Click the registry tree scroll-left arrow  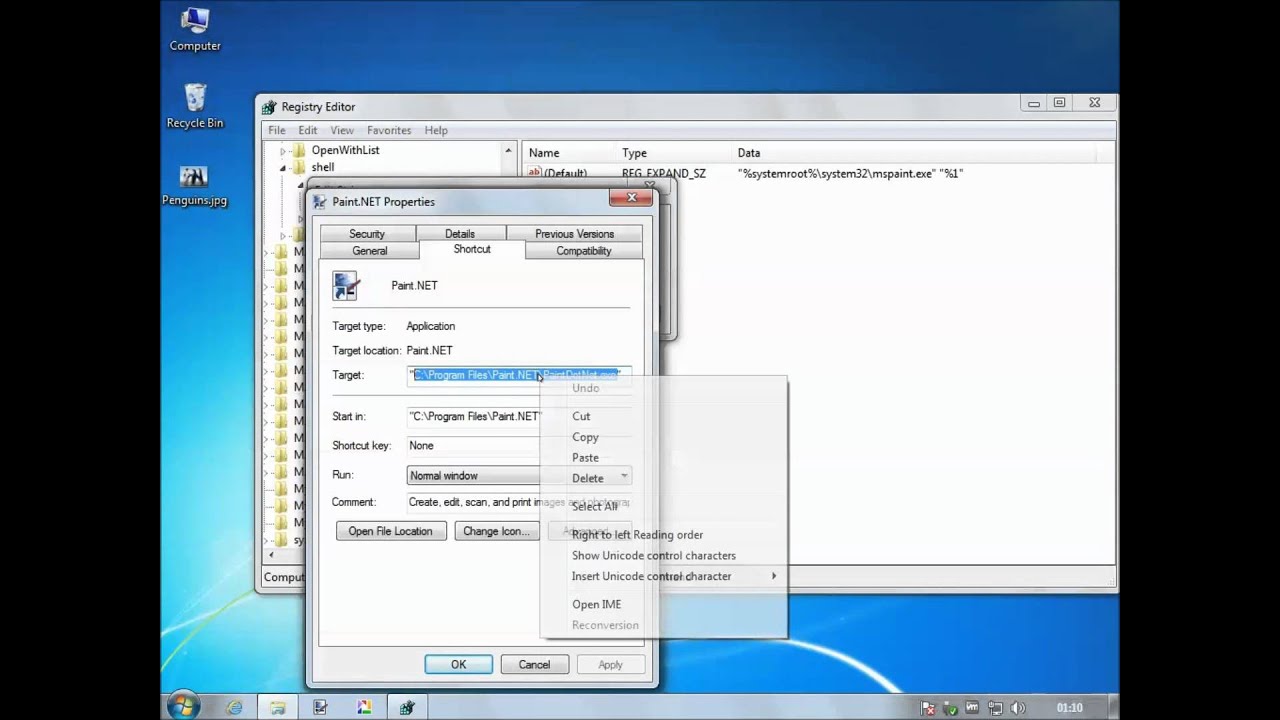click(x=271, y=554)
